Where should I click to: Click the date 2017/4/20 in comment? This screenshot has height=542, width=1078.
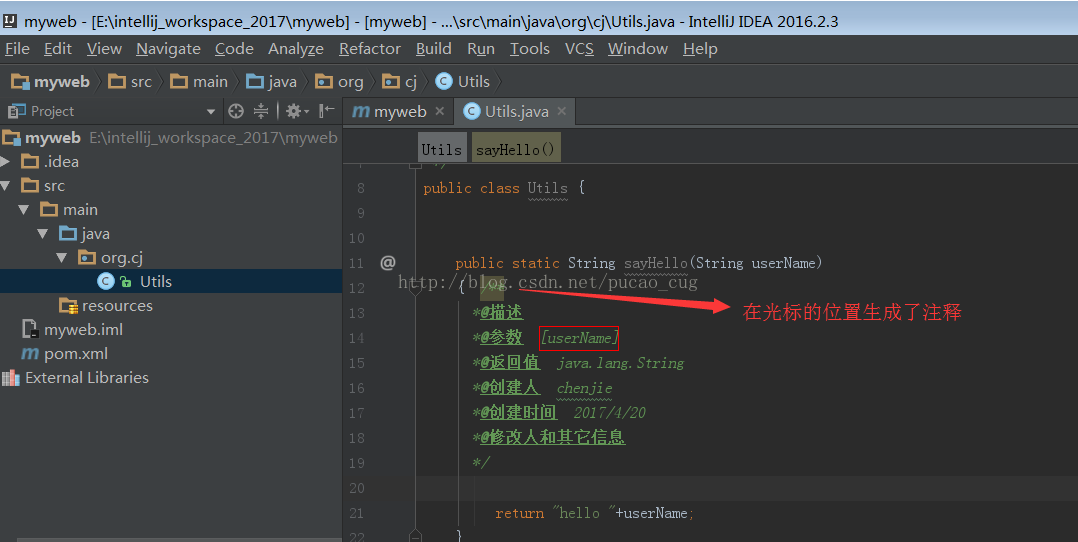coord(610,413)
